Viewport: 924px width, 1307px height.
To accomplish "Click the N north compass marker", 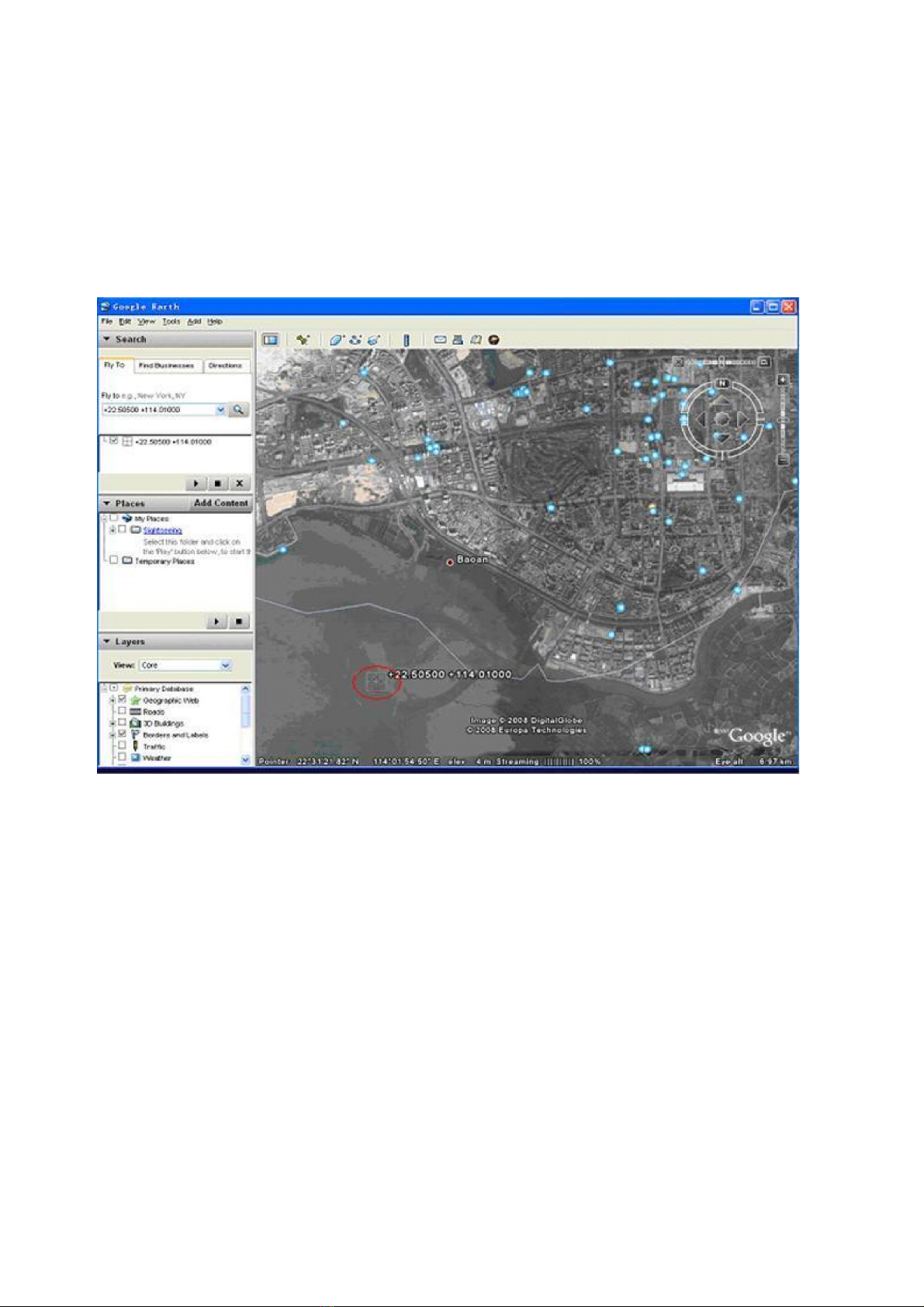I will point(722,383).
